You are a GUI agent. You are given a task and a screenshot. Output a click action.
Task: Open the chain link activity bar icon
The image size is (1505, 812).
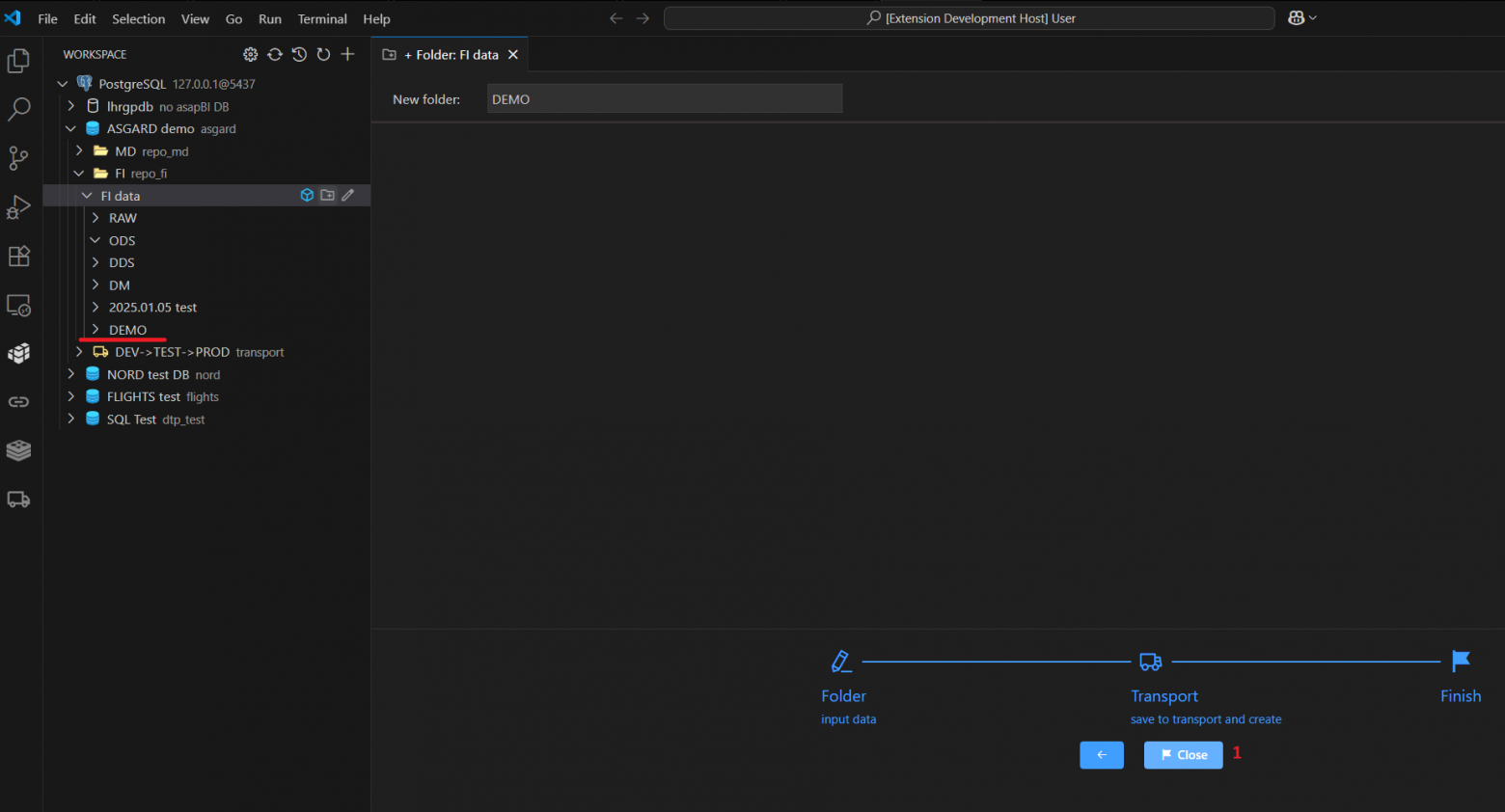pyautogui.click(x=18, y=402)
